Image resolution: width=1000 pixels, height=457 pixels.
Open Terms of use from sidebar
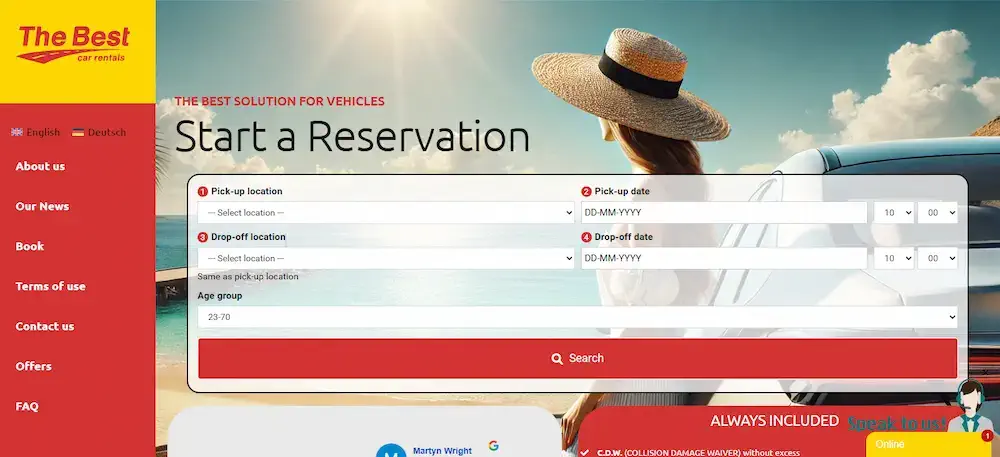(50, 286)
